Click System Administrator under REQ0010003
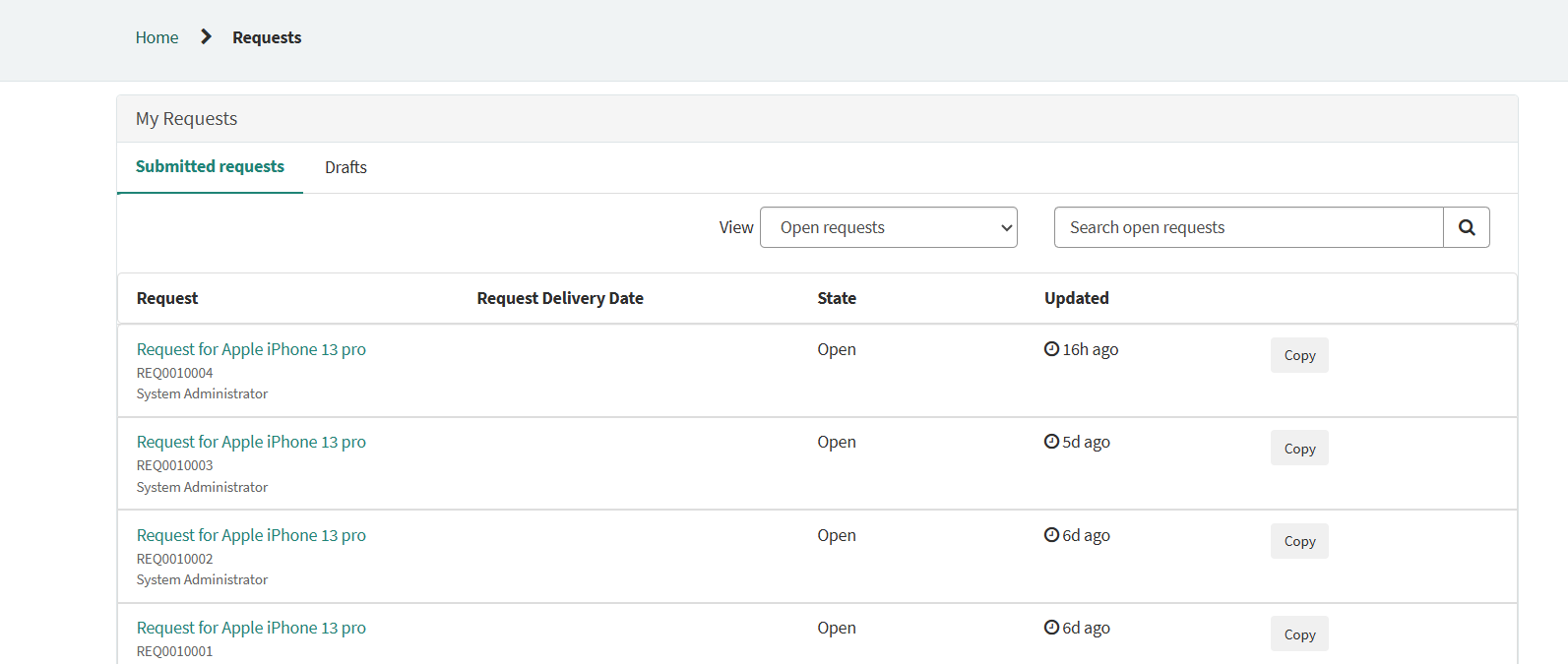Screen dimensions: 1568x664 click(x=202, y=487)
